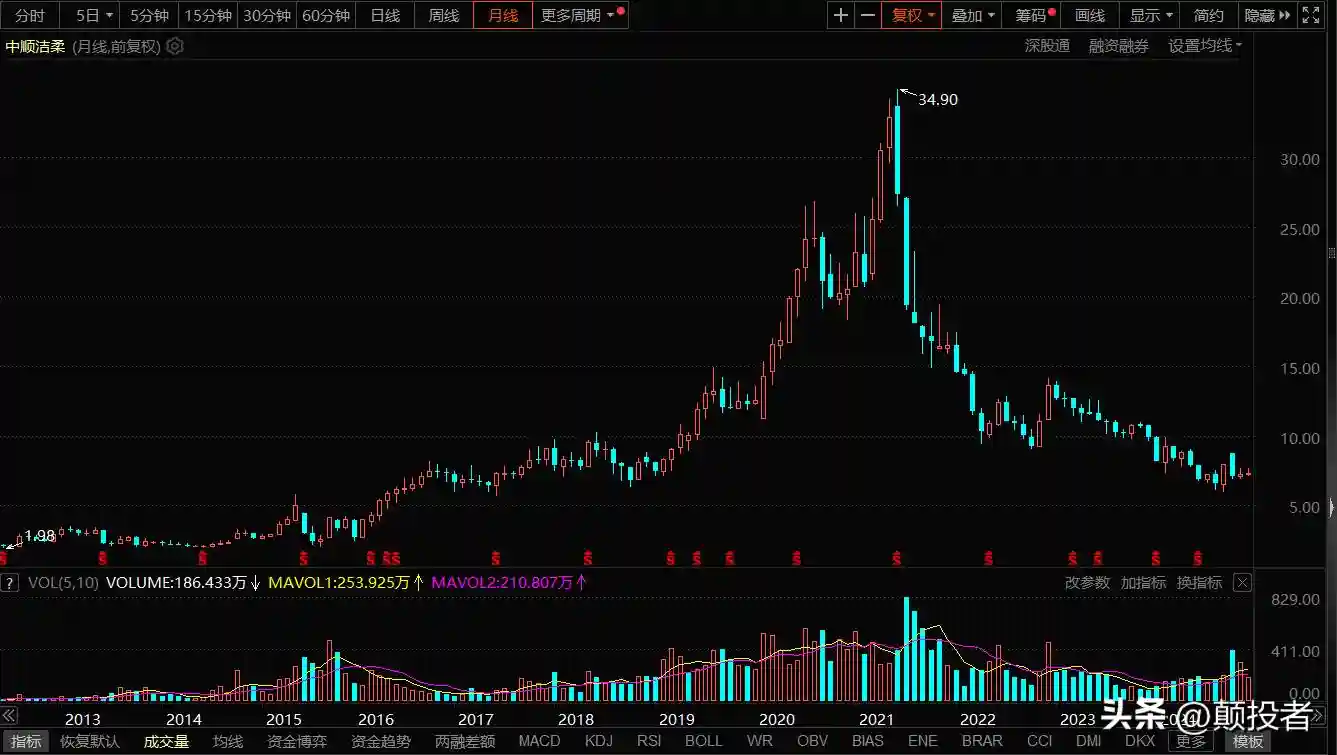Click the 深股通 link
The width and height of the screenshot is (1337, 755).
1047,46
